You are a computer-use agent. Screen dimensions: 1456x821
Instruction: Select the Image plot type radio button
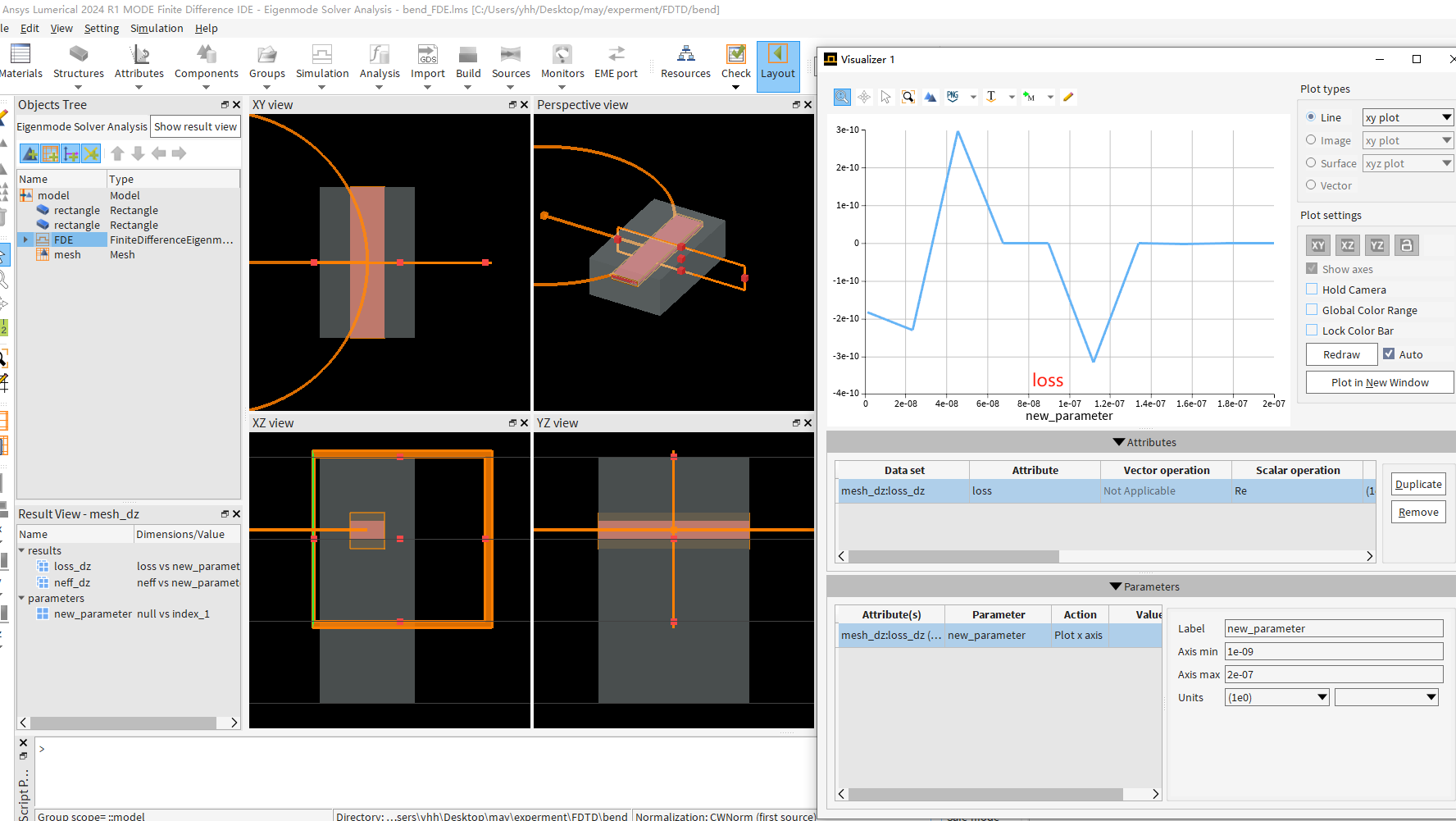coord(1311,140)
